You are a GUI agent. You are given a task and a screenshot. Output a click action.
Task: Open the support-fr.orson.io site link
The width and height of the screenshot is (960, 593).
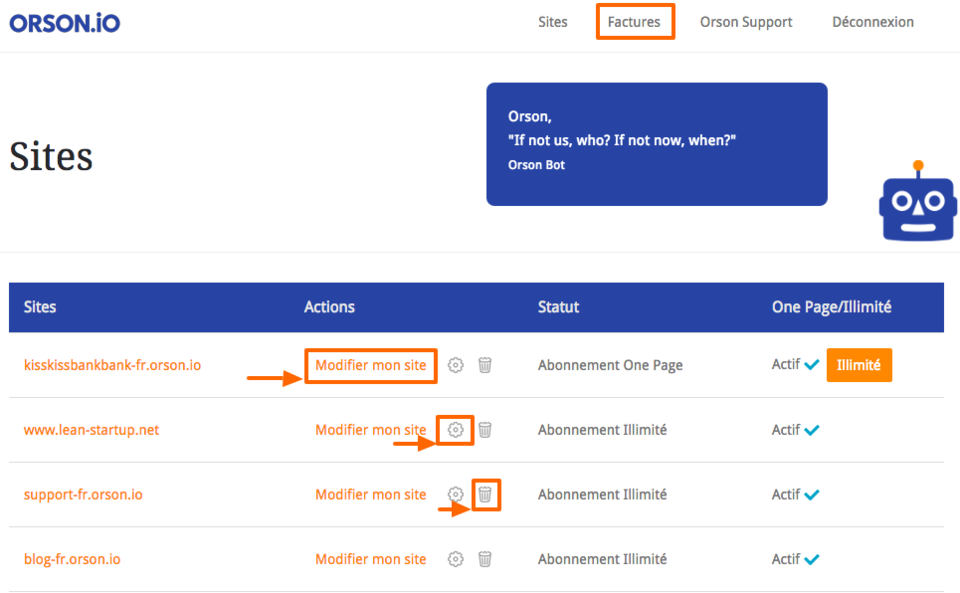pos(83,494)
